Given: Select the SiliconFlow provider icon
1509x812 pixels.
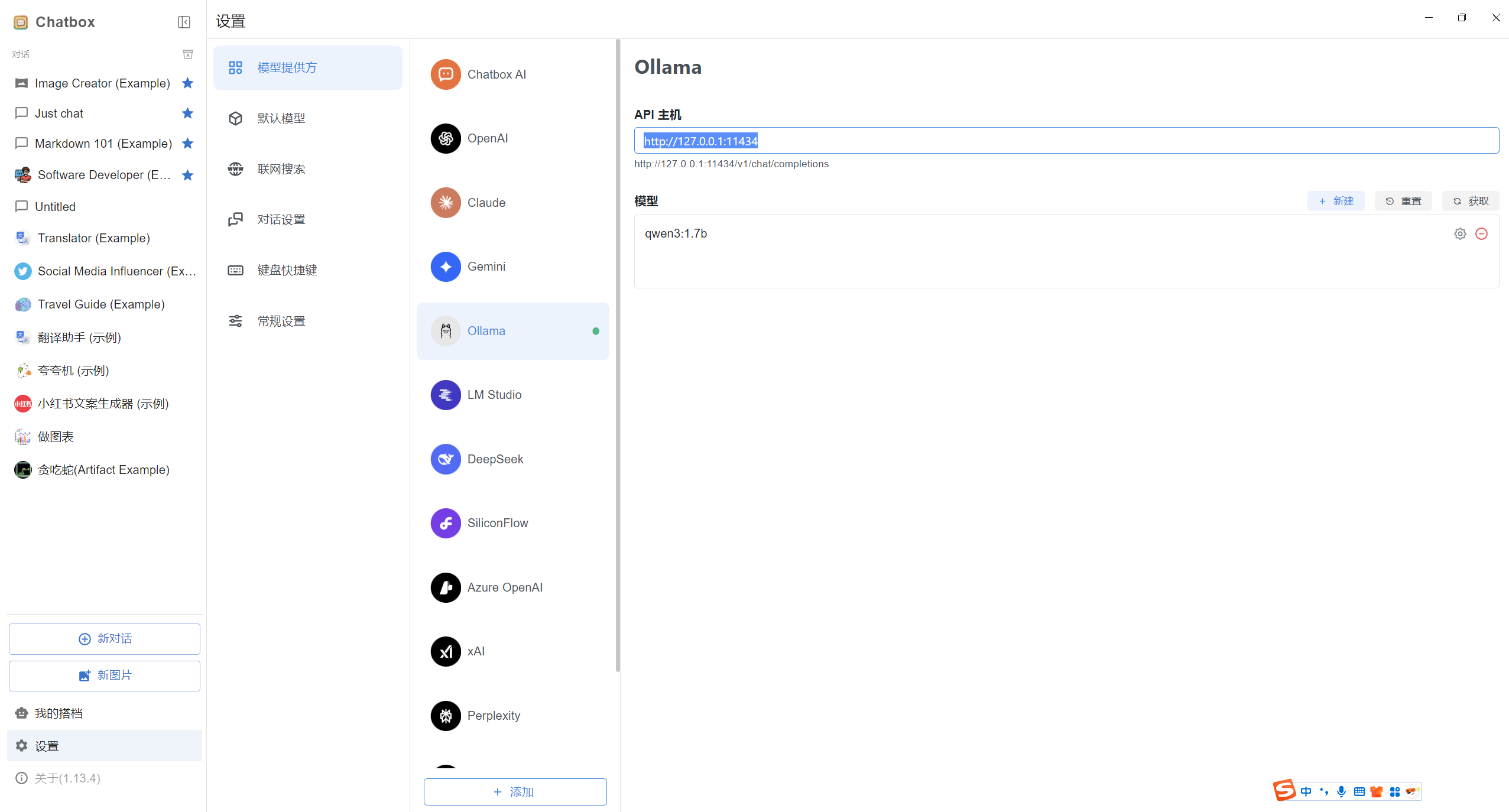Looking at the screenshot, I should pyautogui.click(x=446, y=523).
